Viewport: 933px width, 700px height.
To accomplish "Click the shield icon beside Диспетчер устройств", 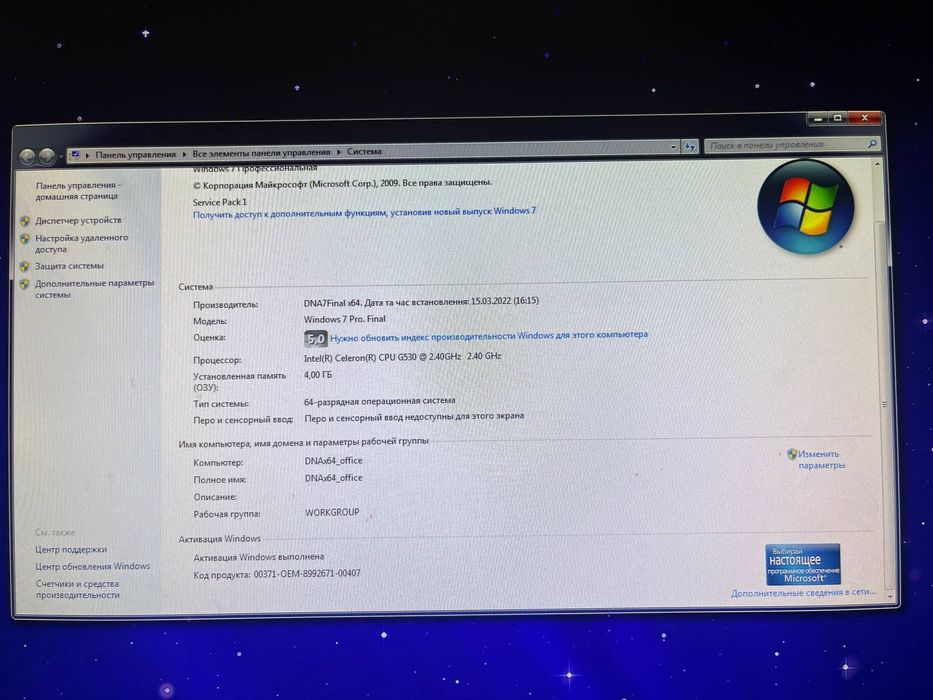I will pos(25,221).
